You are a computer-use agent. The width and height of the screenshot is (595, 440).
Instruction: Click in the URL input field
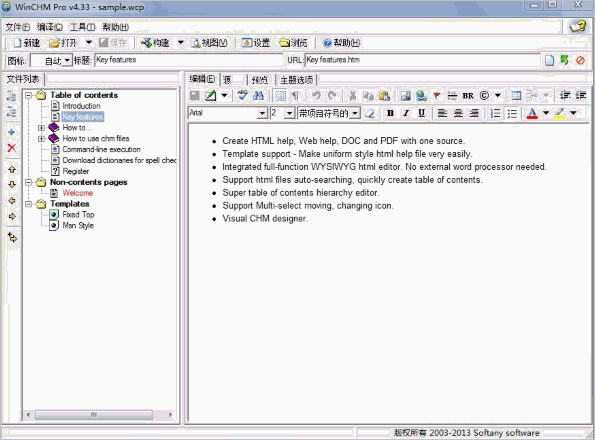422,60
